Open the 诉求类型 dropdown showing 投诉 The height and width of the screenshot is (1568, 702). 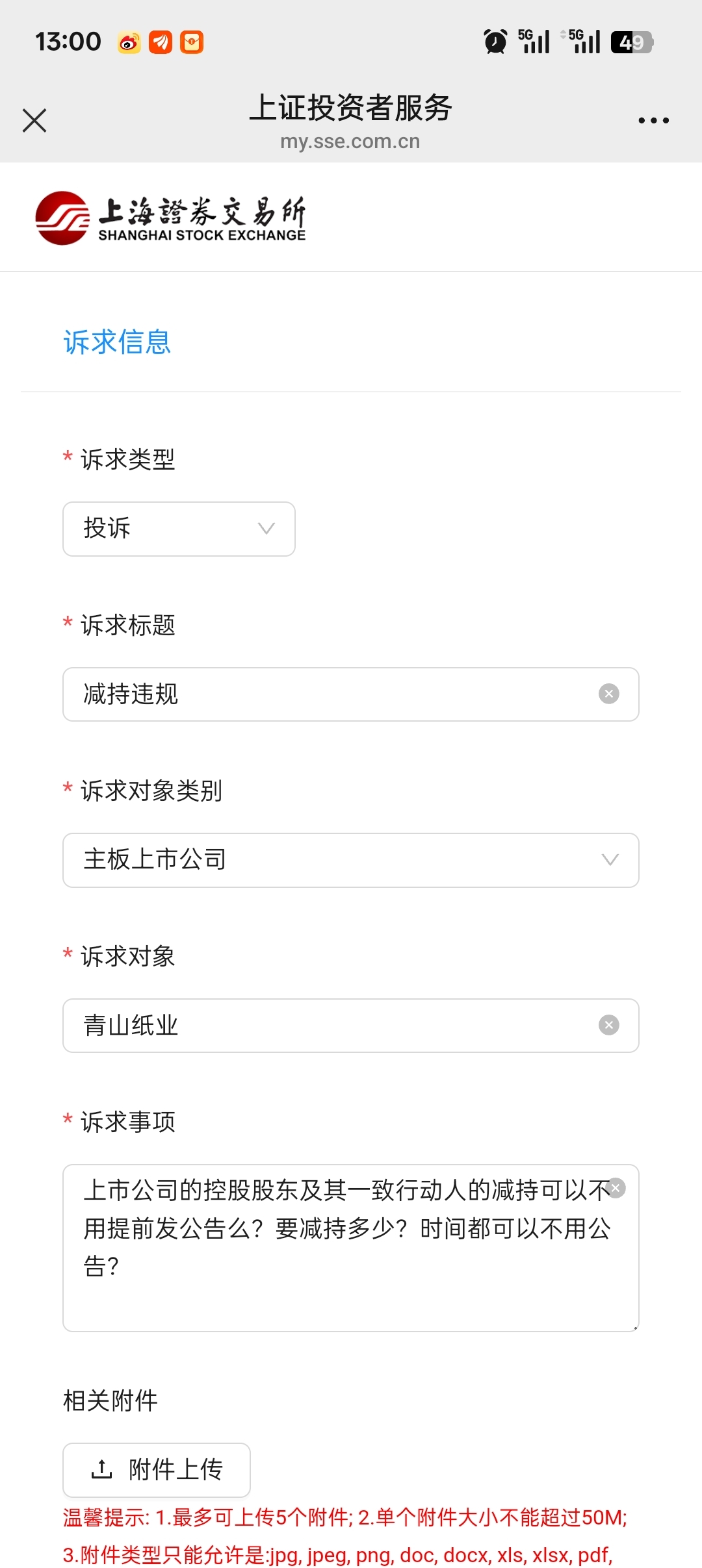pos(179,529)
